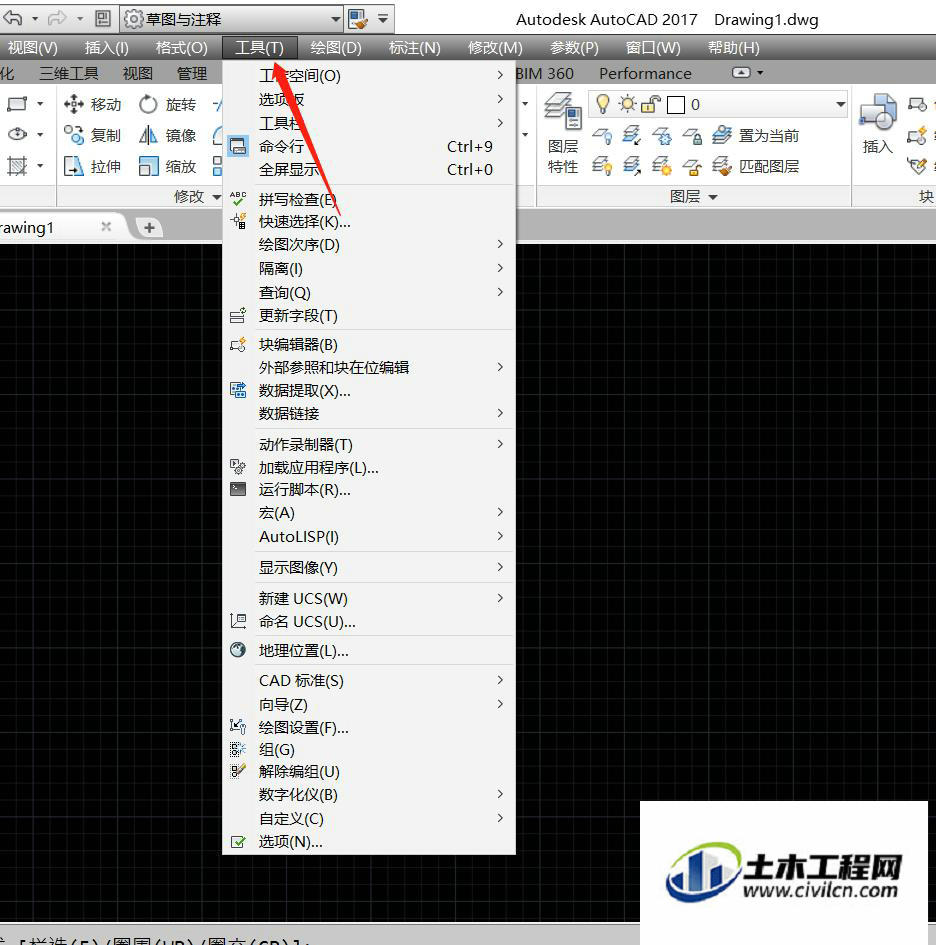
Task: Switch to the Performance ribbon tab
Action: point(645,74)
